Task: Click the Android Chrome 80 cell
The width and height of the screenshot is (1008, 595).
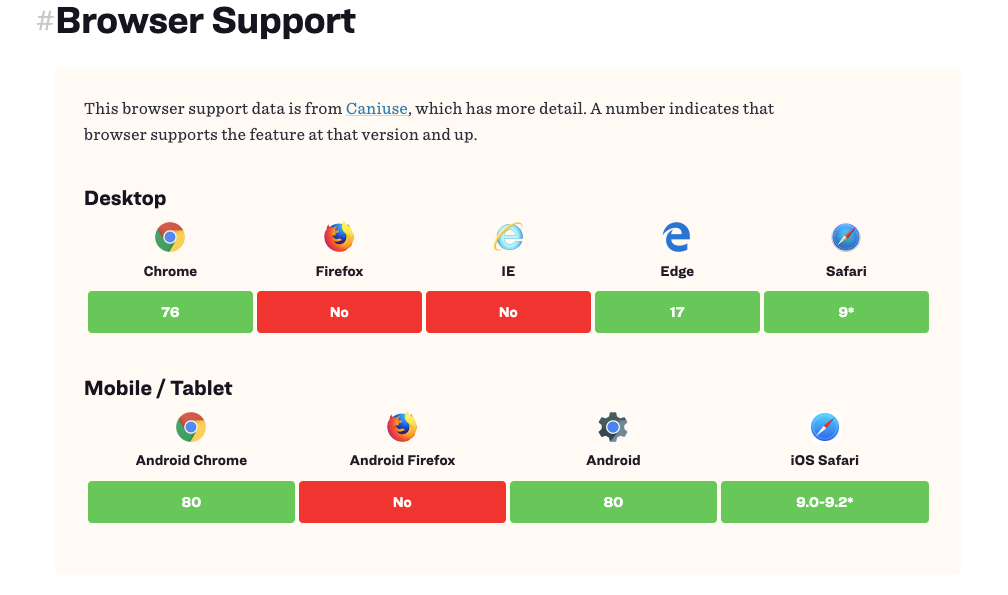Action: pos(191,502)
